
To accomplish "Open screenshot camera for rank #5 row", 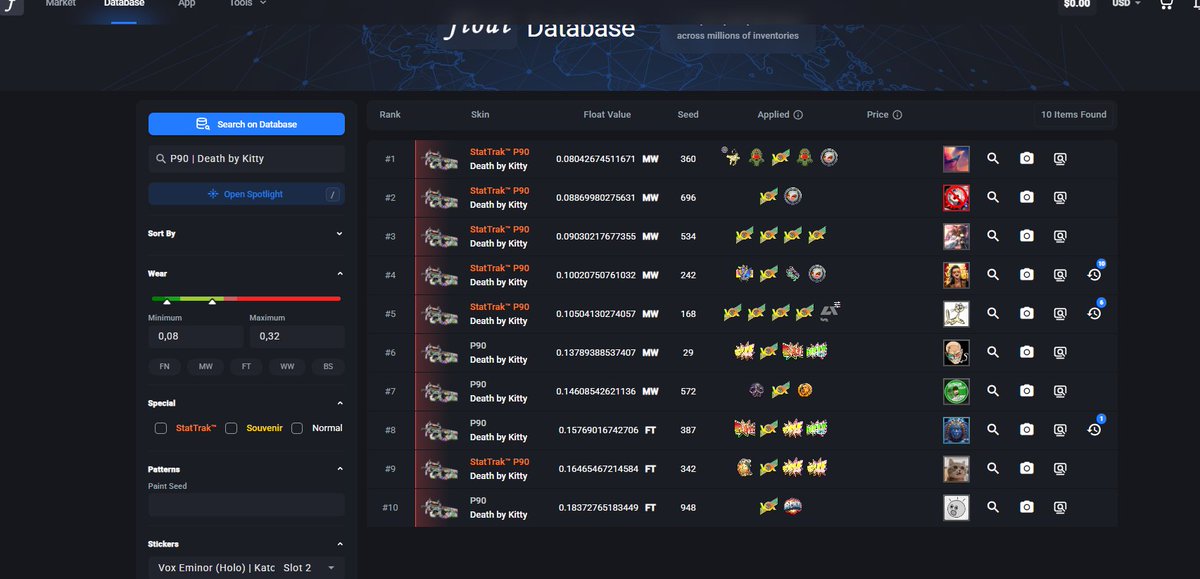I will [1026, 314].
